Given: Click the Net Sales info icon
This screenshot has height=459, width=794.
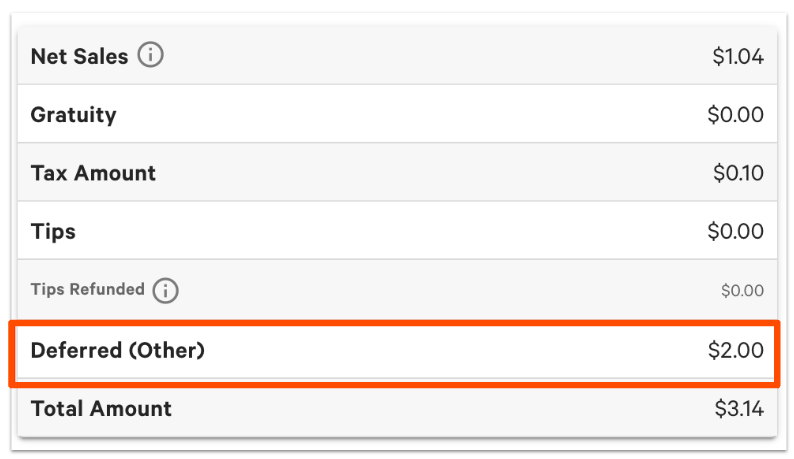Looking at the screenshot, I should click(x=150, y=56).
